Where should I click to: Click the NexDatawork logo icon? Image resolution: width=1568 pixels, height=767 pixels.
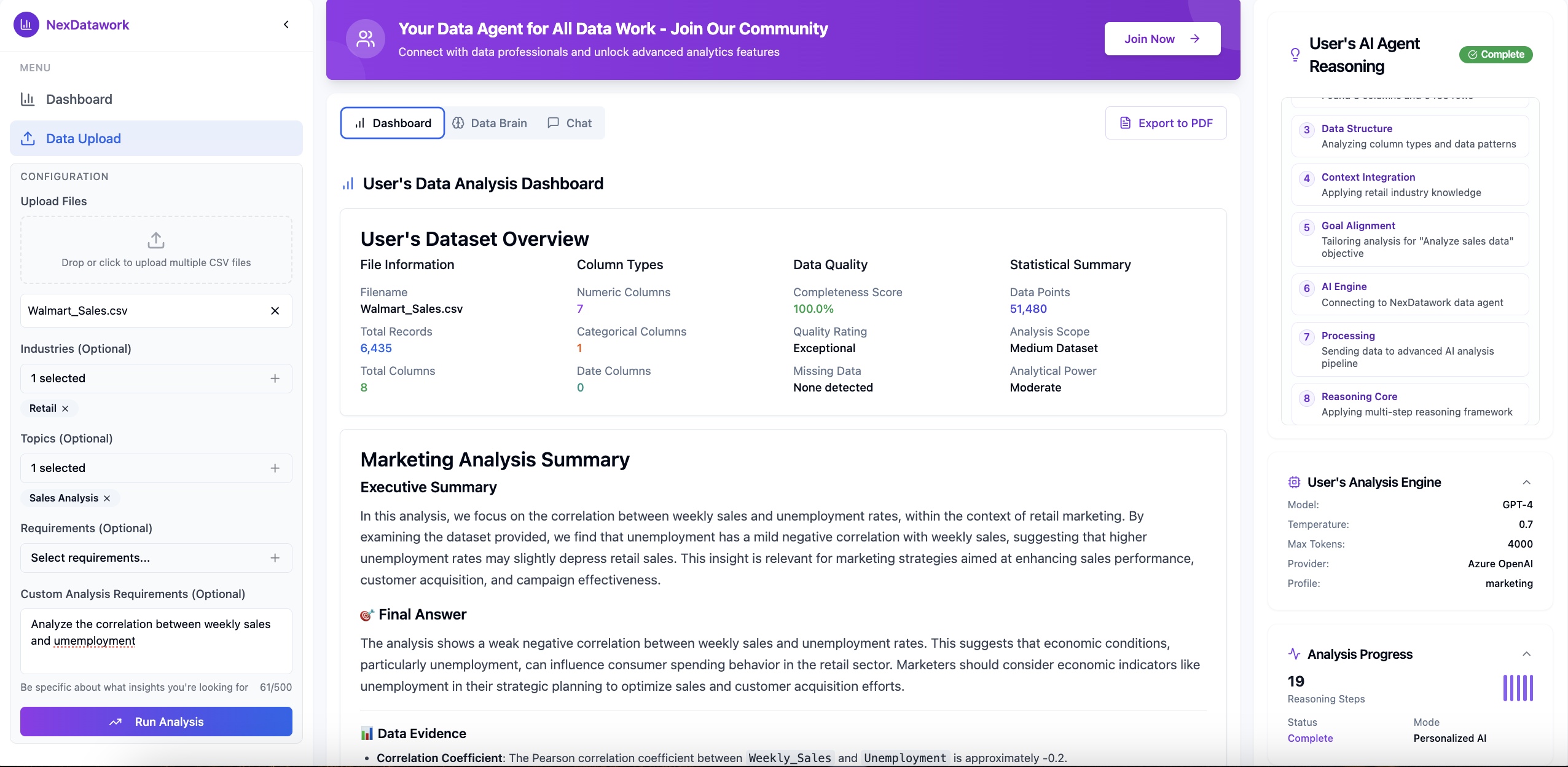[26, 24]
